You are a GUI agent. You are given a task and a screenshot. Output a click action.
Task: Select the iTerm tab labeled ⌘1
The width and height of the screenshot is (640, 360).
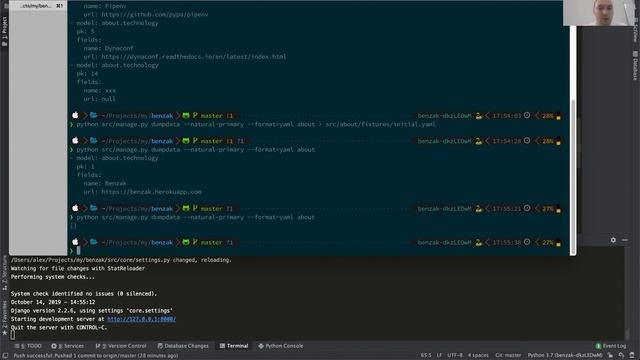pyautogui.click(x=38, y=6)
